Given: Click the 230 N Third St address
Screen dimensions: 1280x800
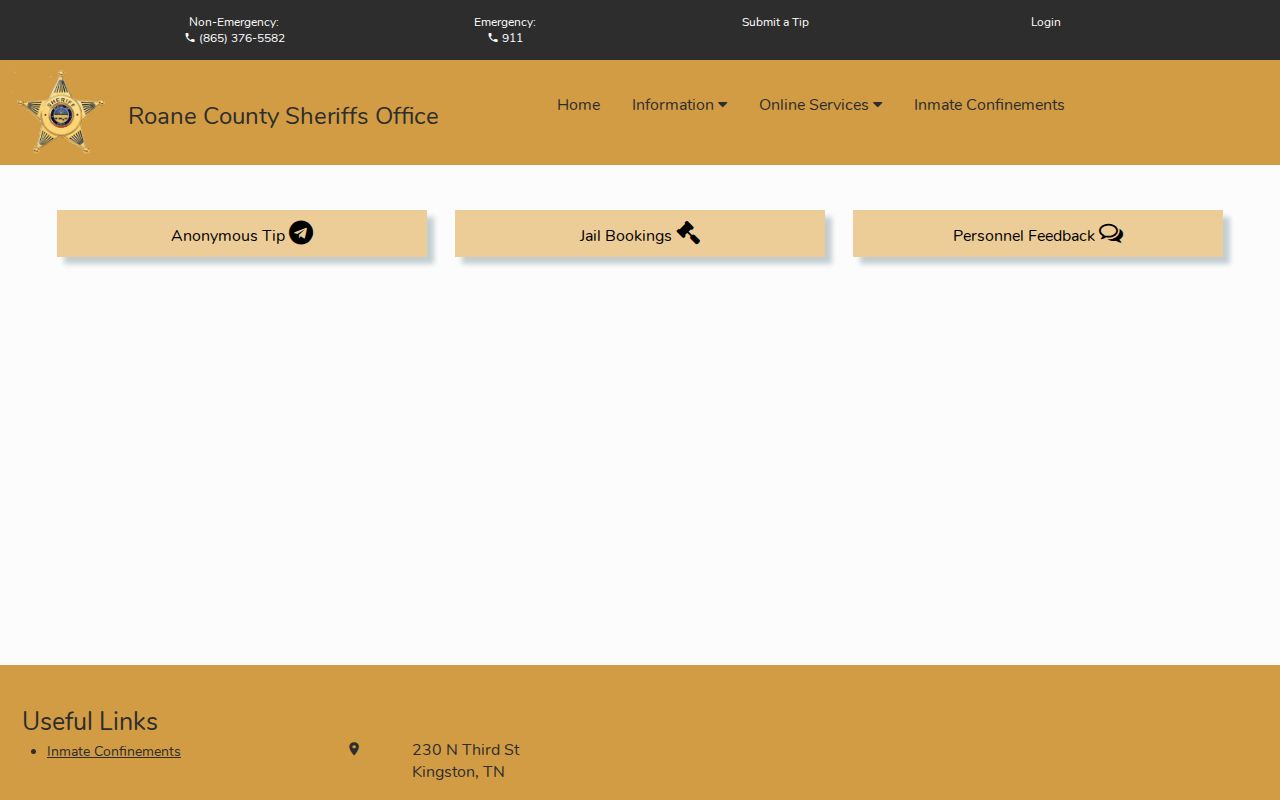Looking at the screenshot, I should pos(466,750).
